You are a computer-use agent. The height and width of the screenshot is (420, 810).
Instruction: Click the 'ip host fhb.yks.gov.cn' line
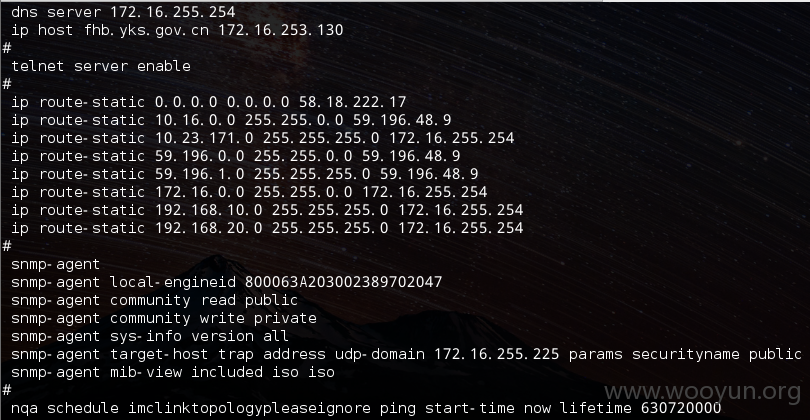coord(177,30)
